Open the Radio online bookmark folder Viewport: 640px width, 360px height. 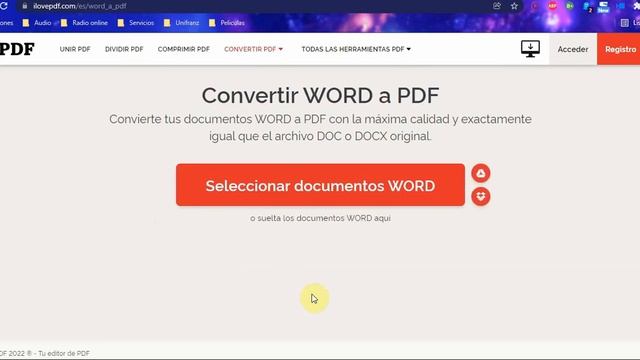tap(84, 23)
